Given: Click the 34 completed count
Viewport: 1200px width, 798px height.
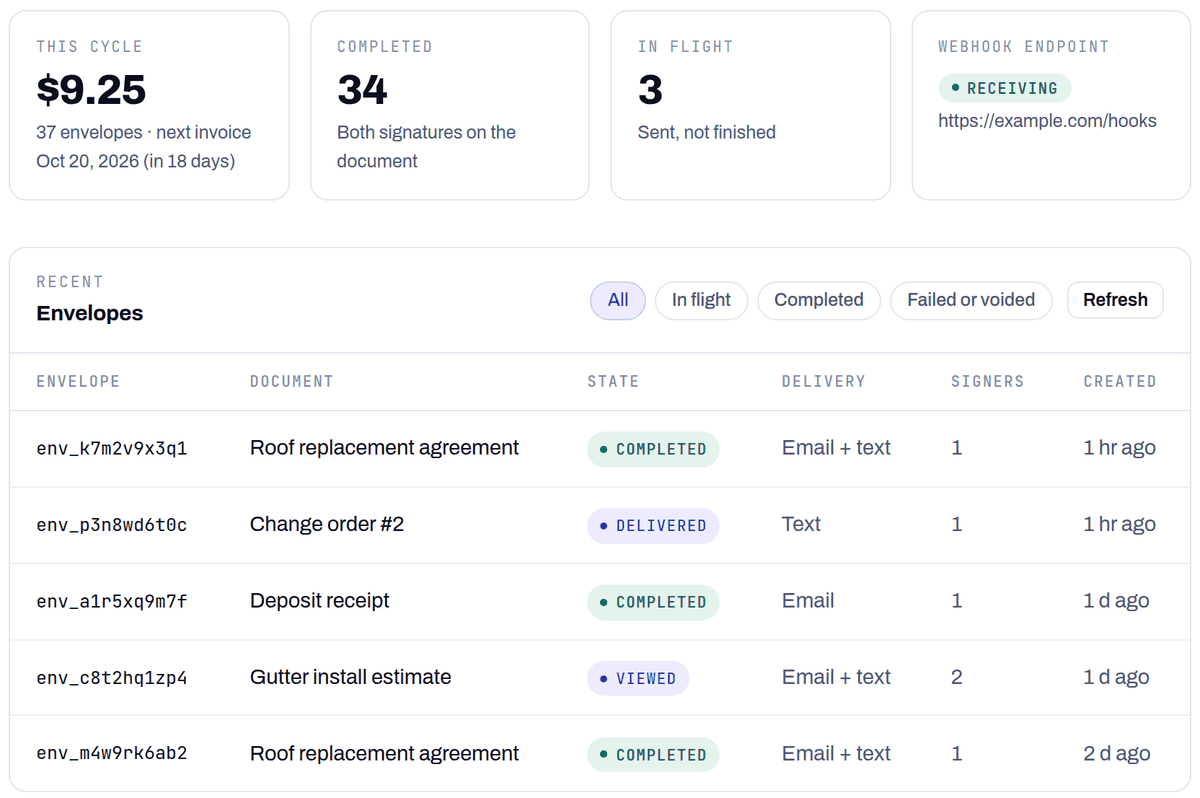Looking at the screenshot, I should pos(362,90).
